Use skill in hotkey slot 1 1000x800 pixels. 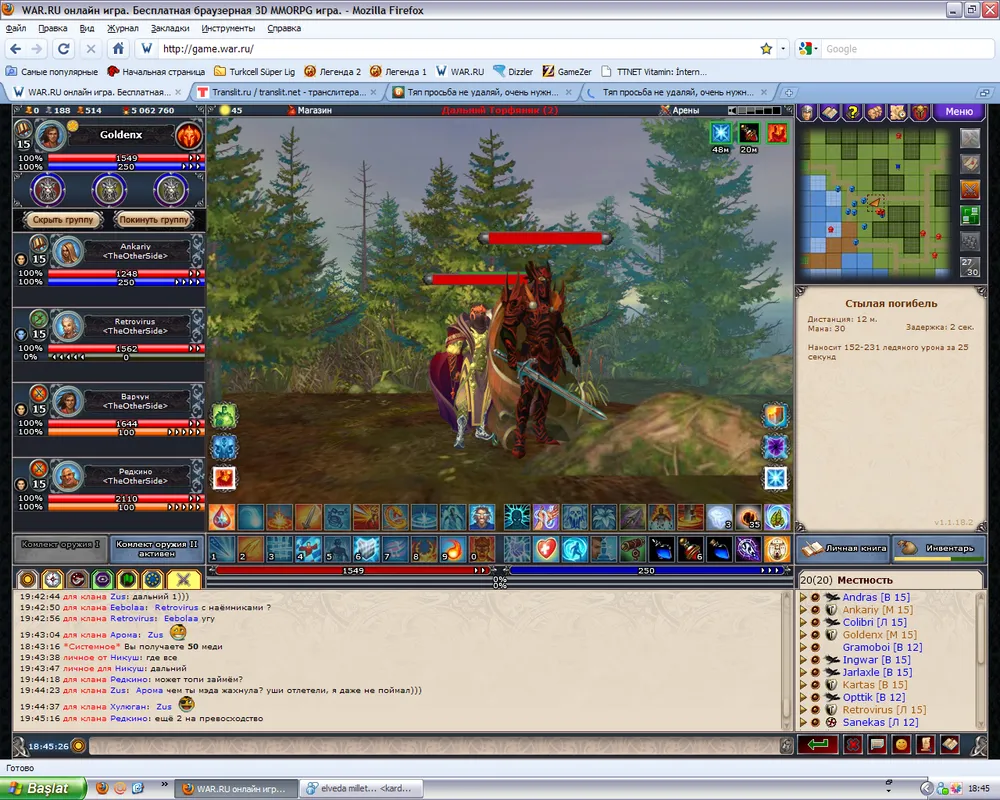click(x=223, y=549)
